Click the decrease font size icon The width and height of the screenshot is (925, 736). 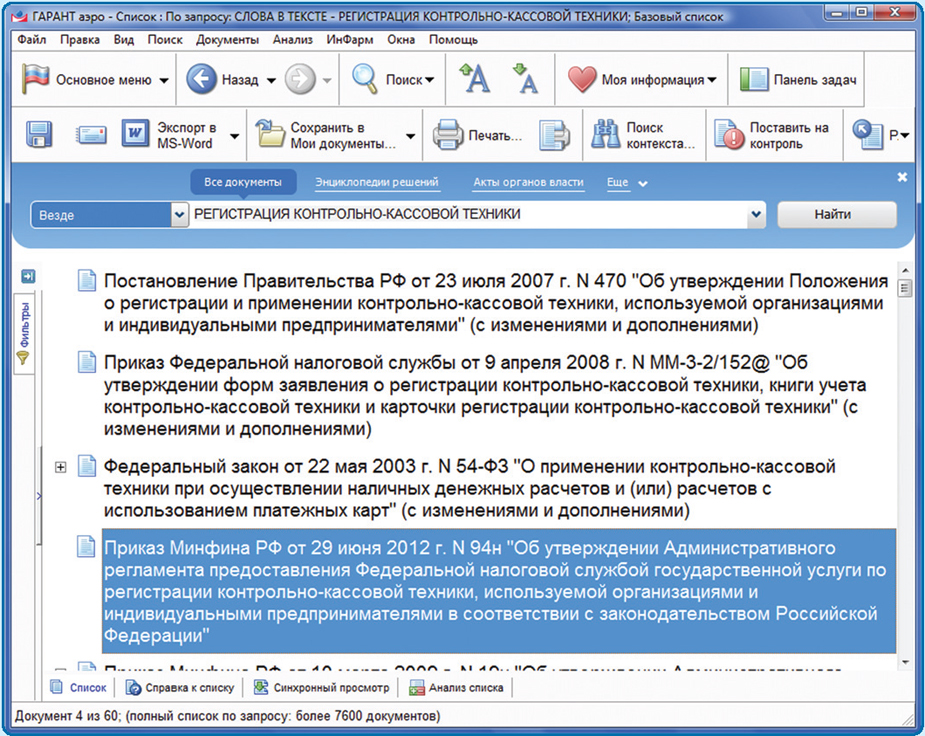click(524, 80)
